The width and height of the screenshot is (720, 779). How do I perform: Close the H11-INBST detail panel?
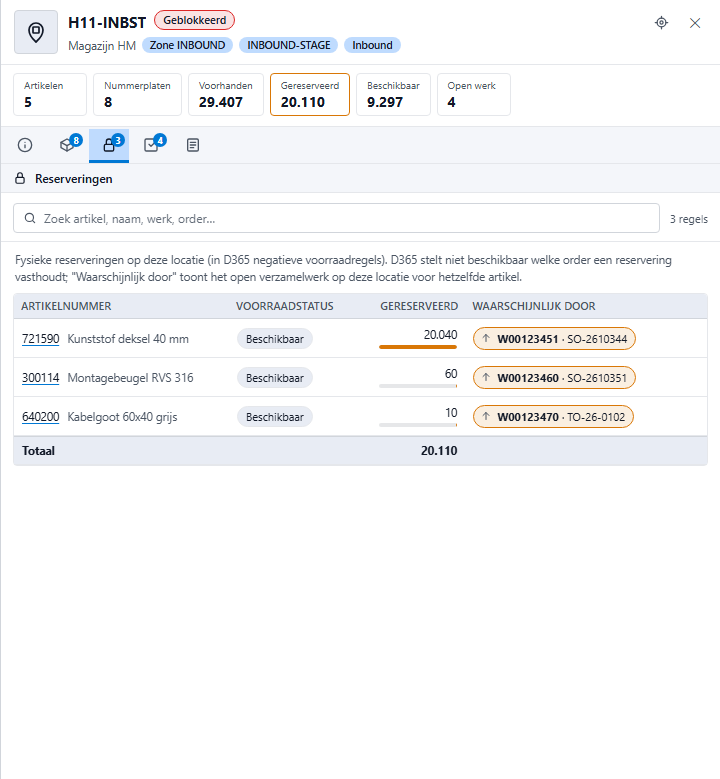(695, 23)
